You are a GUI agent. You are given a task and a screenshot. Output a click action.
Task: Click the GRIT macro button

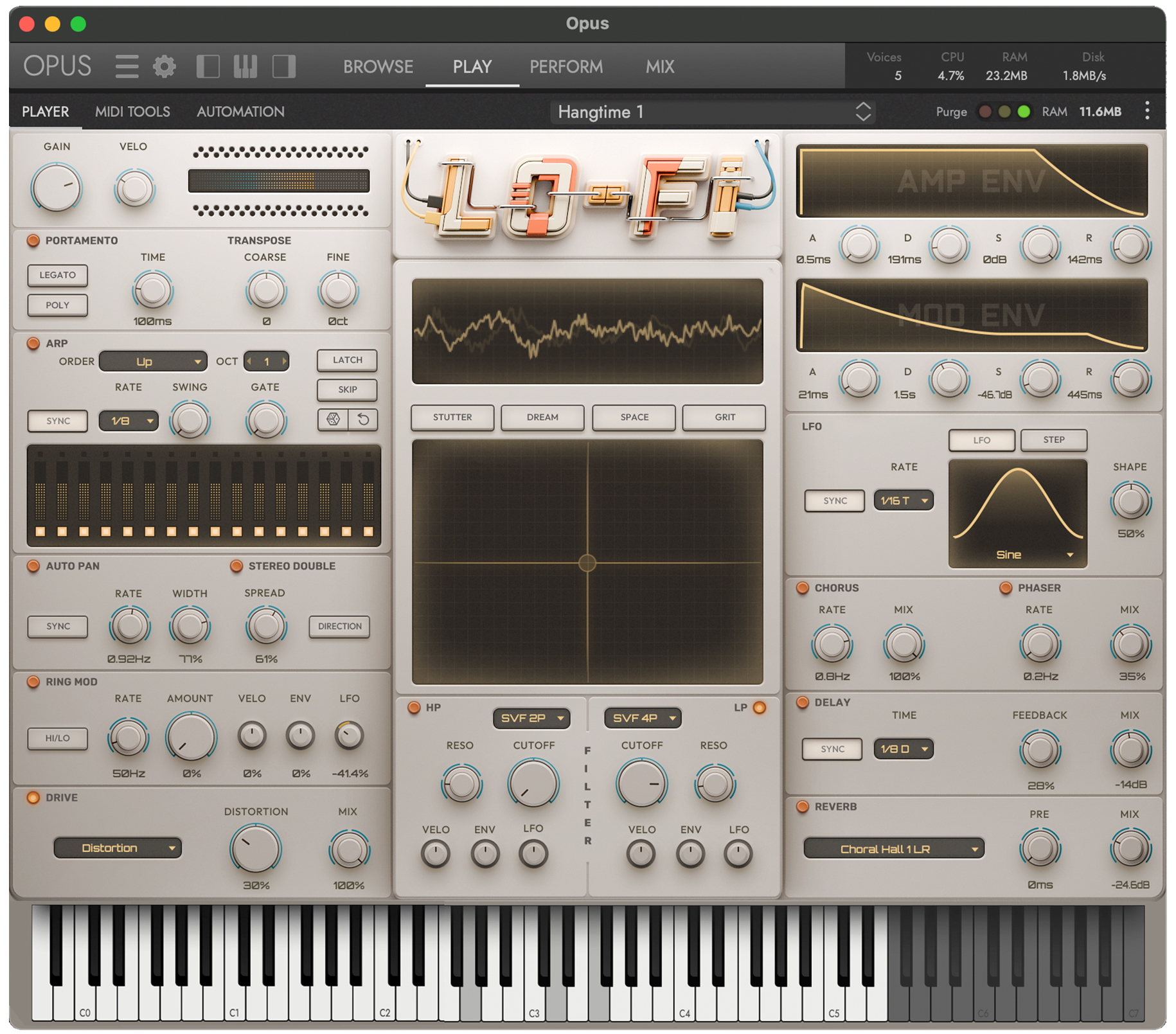pyautogui.click(x=724, y=417)
